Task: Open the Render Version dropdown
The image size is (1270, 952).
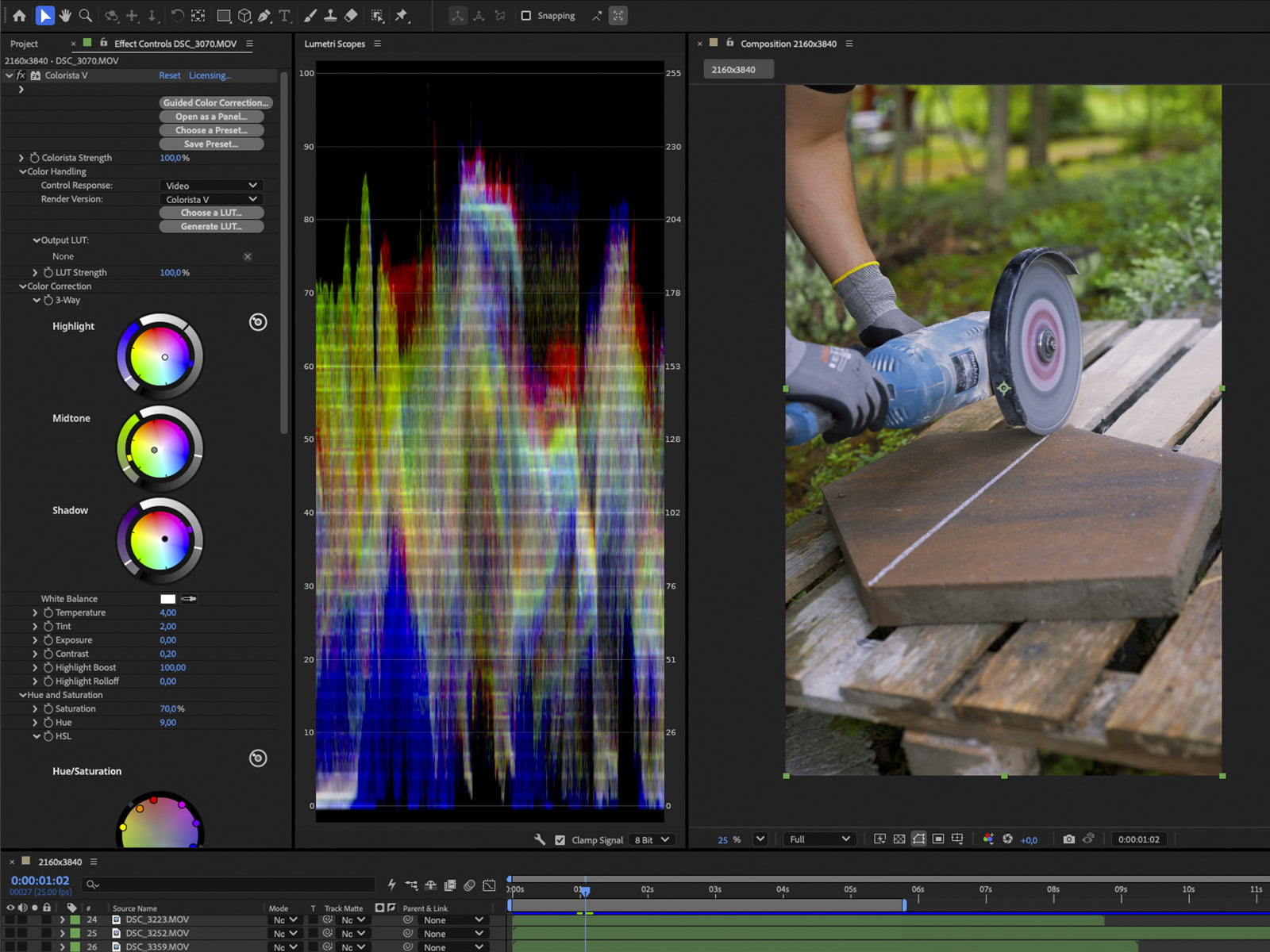Action: click(211, 199)
